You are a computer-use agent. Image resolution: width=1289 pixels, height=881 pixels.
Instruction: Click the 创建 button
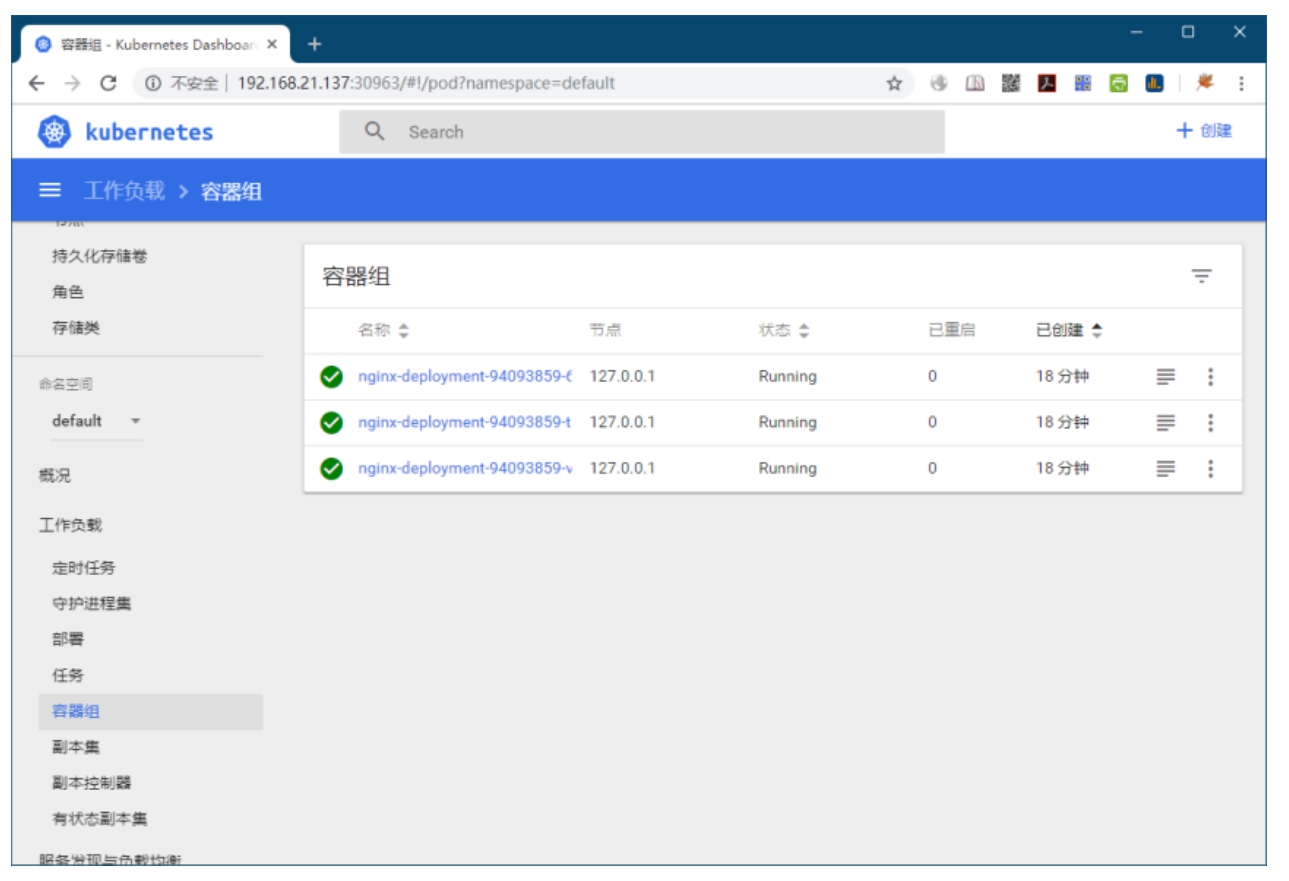1204,131
